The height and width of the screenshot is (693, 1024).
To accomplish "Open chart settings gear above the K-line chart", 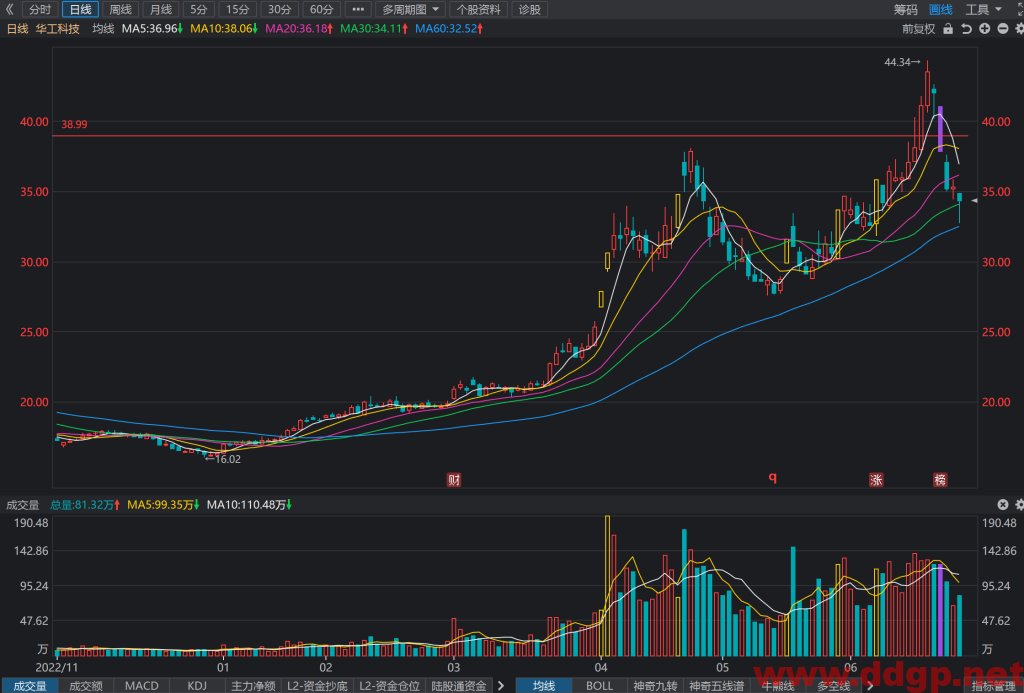I will click(1019, 29).
